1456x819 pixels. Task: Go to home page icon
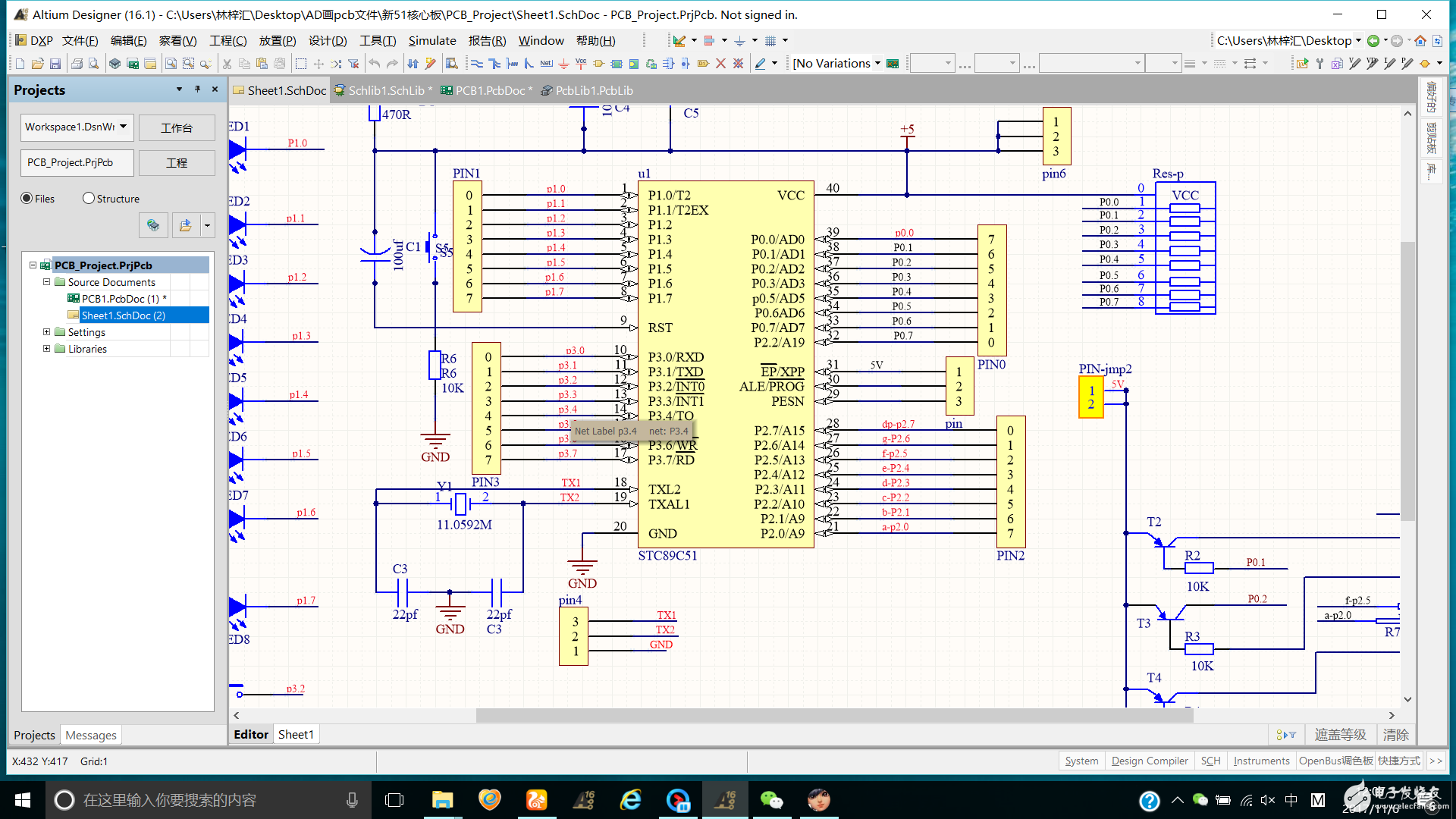[1420, 41]
